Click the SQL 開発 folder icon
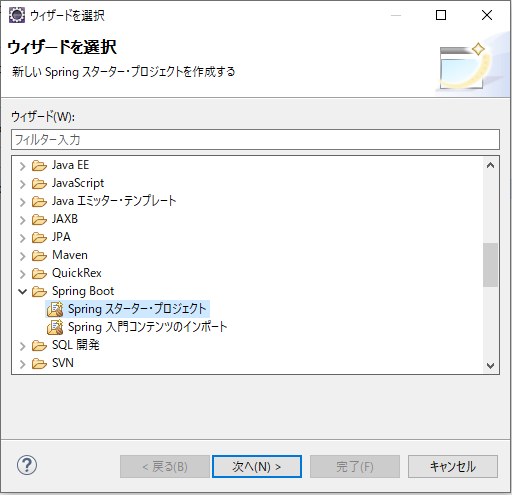 point(39,345)
